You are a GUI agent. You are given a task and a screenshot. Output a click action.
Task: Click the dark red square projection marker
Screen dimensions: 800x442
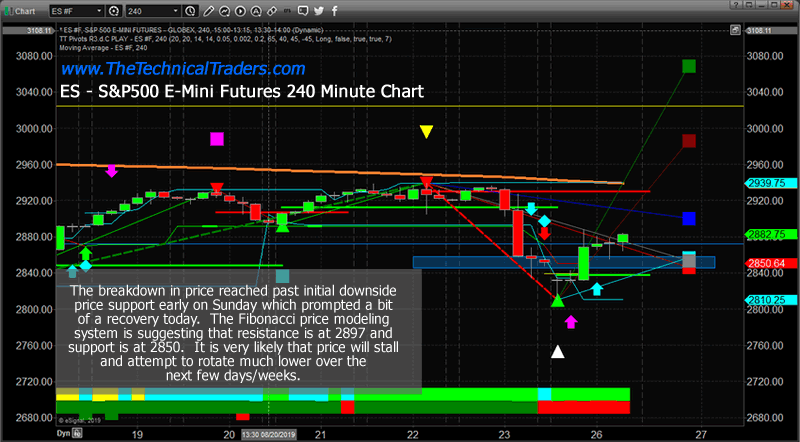(689, 141)
